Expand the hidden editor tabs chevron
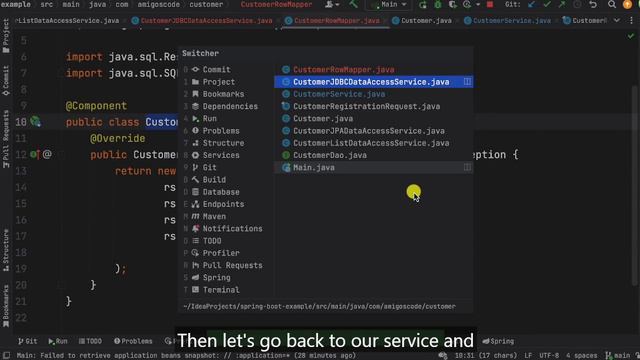 pos(617,20)
